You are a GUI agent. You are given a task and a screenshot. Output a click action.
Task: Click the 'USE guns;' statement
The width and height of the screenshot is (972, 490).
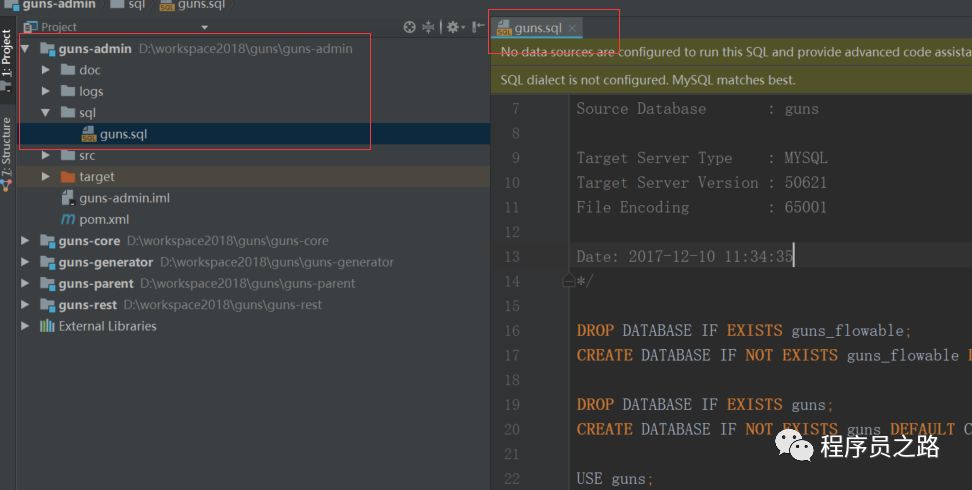[x=614, y=479]
